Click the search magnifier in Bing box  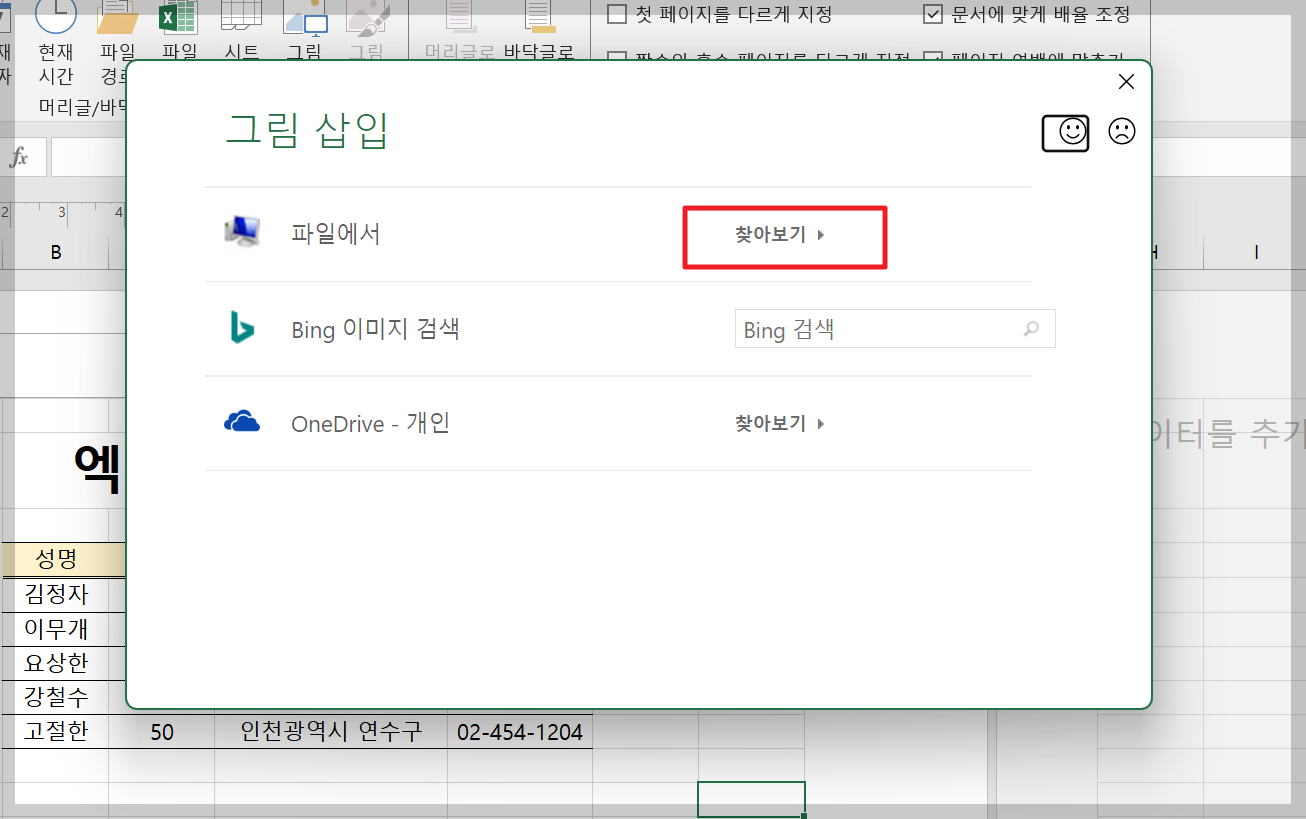1031,328
